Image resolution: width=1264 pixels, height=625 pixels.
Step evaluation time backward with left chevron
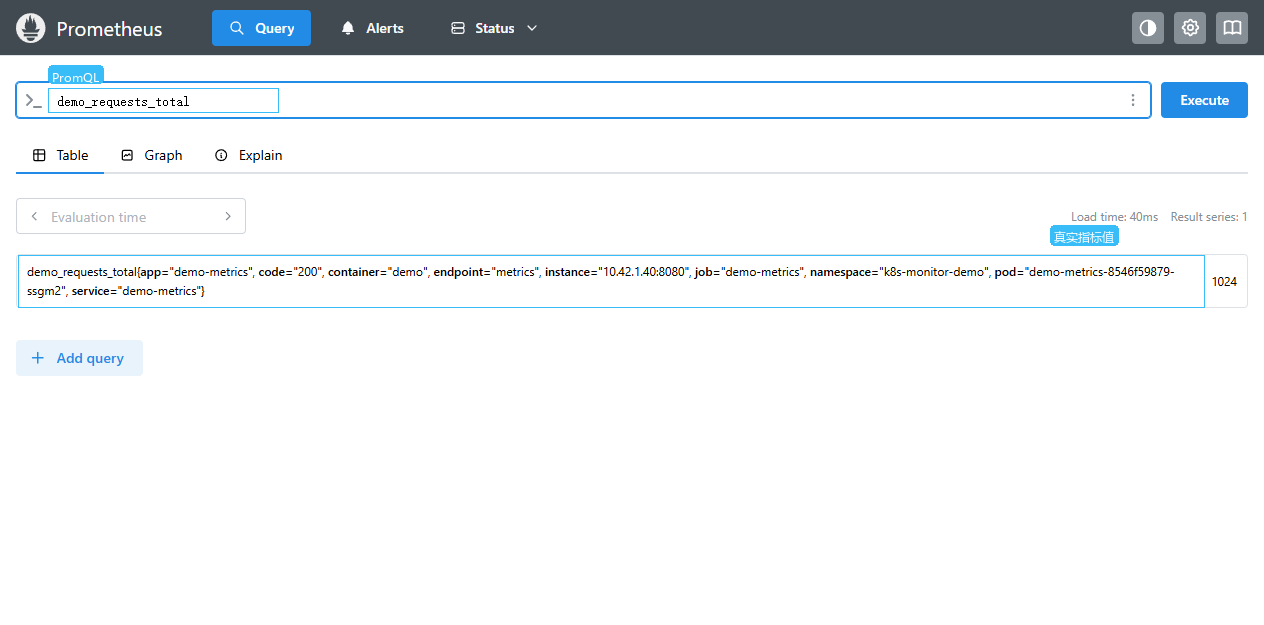coord(34,216)
